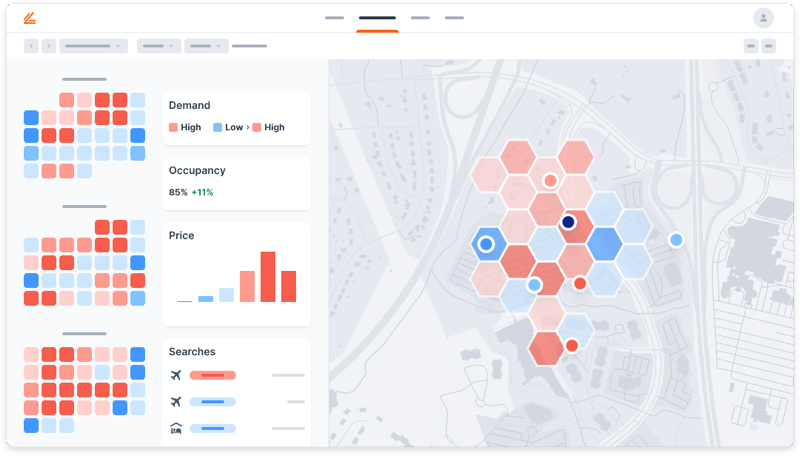The width and height of the screenshot is (800, 456).
Task: Select the active tab with orange underline
Action: [x=377, y=18]
